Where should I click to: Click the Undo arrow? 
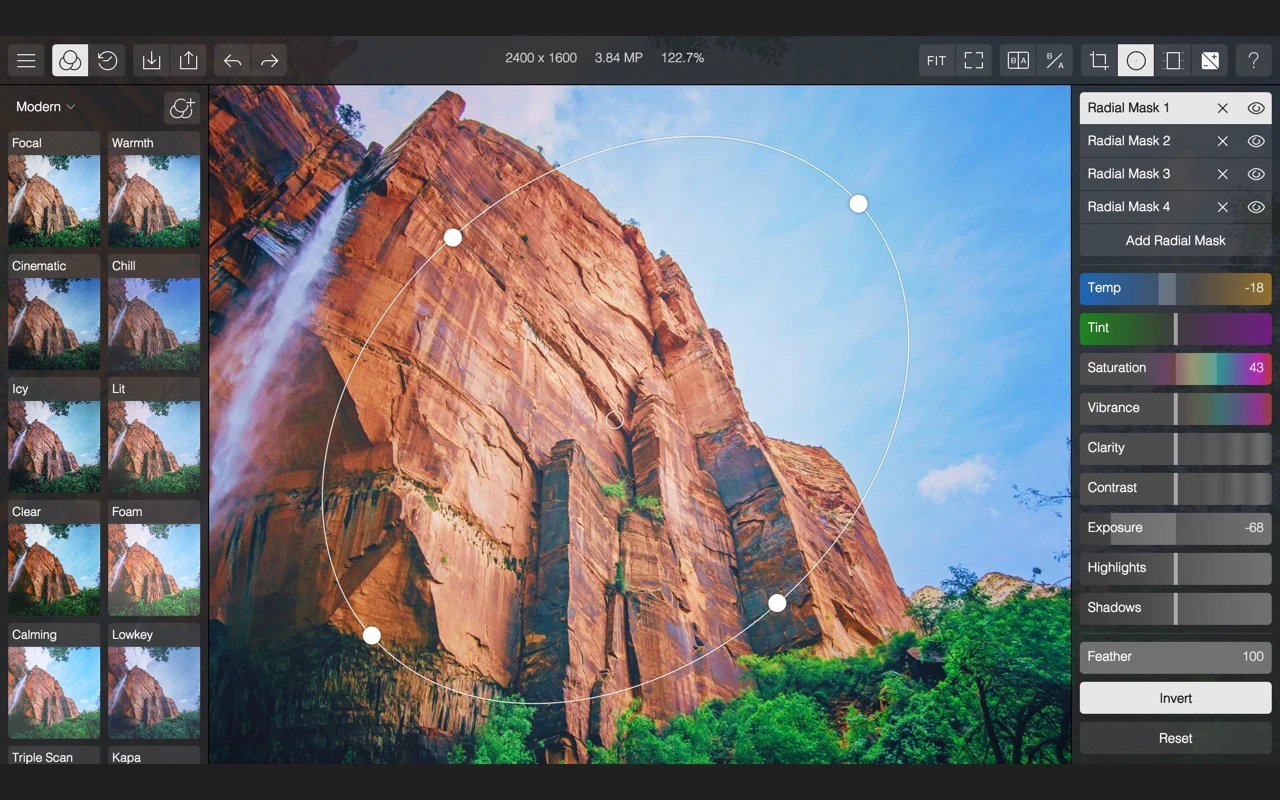point(232,60)
